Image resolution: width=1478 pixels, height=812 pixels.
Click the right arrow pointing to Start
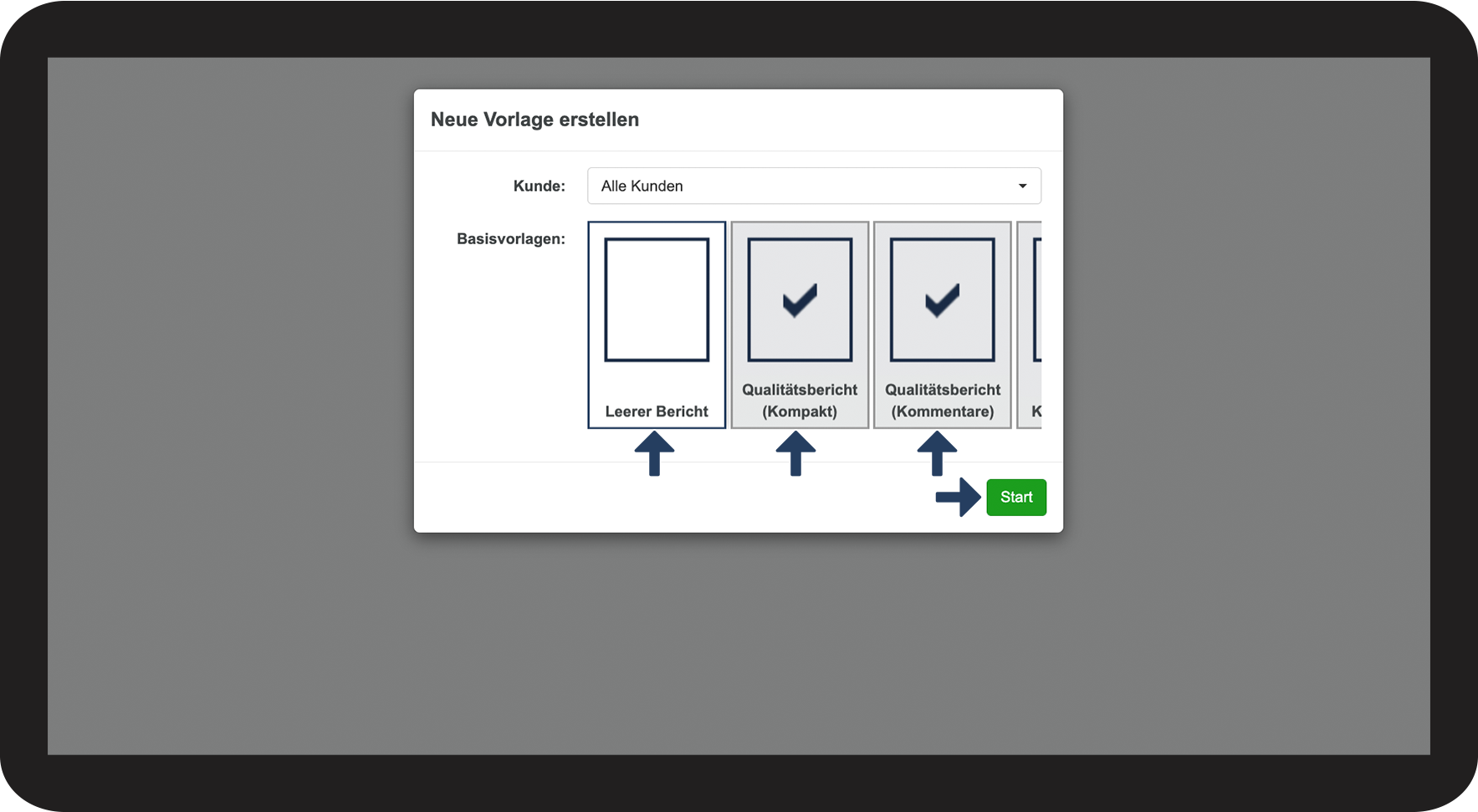pyautogui.click(x=958, y=497)
